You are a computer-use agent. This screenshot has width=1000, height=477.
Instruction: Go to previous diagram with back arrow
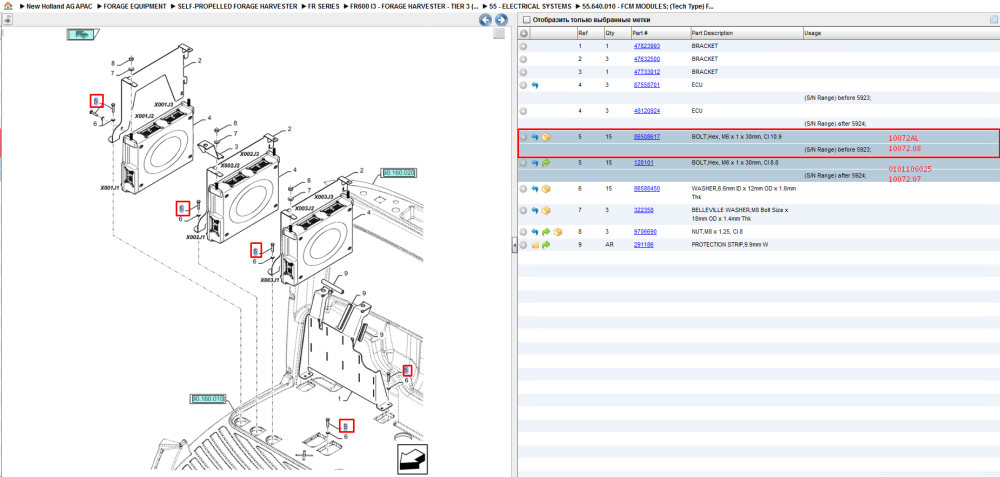pyautogui.click(x=486, y=20)
